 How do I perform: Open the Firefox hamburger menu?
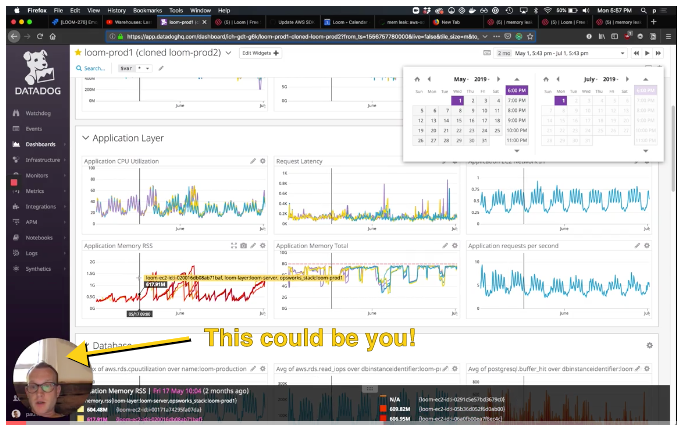(668, 37)
